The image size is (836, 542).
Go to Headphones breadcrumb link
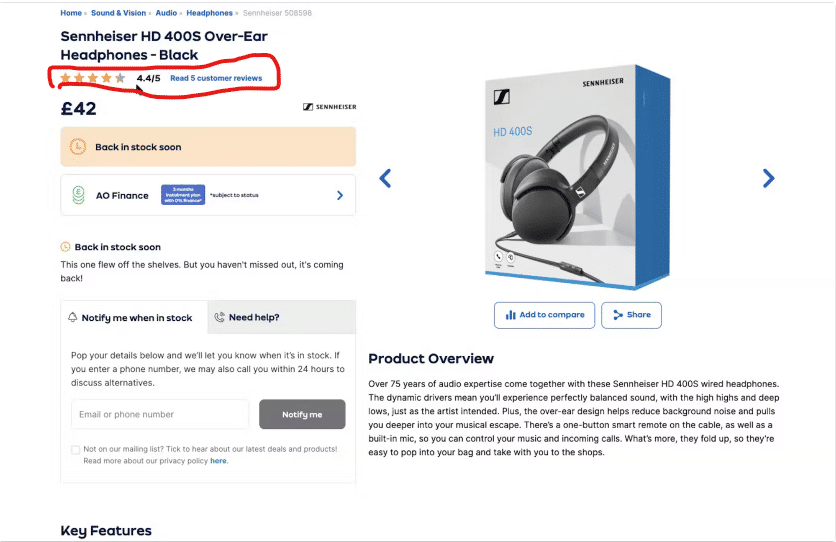[x=210, y=13]
